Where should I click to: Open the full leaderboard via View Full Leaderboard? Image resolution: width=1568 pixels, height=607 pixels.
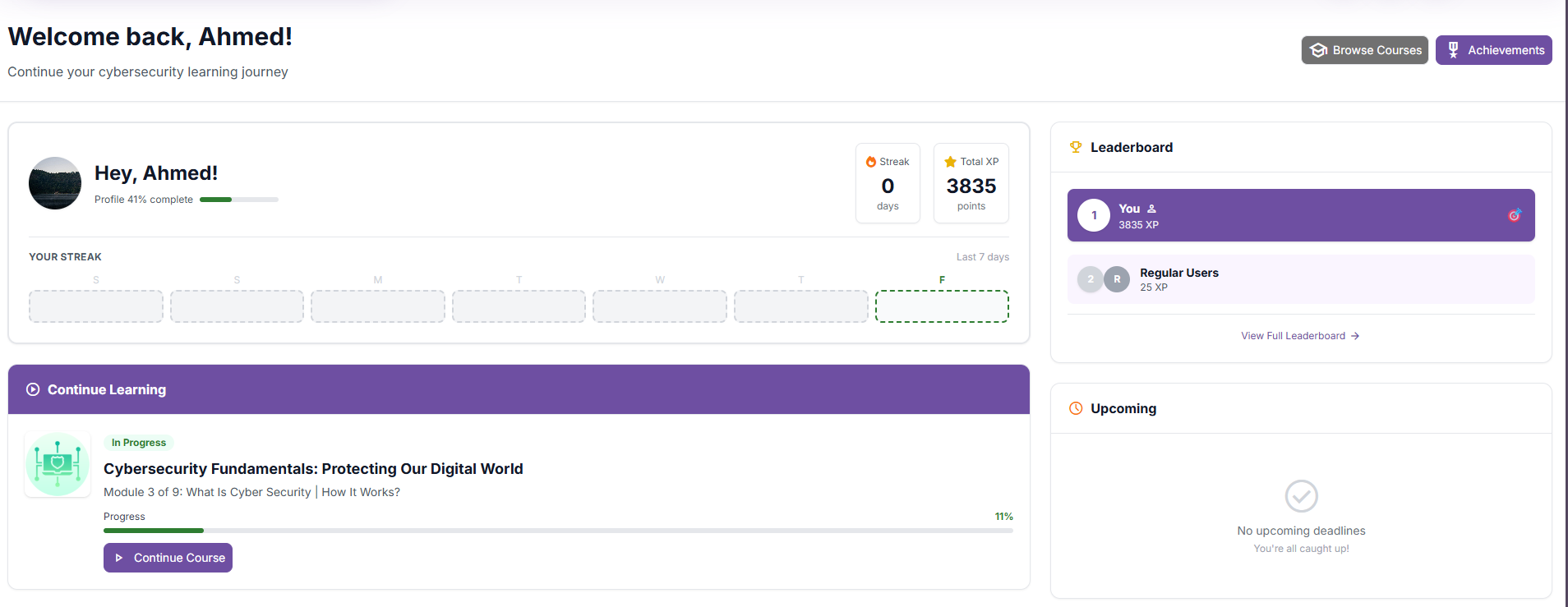[1300, 335]
